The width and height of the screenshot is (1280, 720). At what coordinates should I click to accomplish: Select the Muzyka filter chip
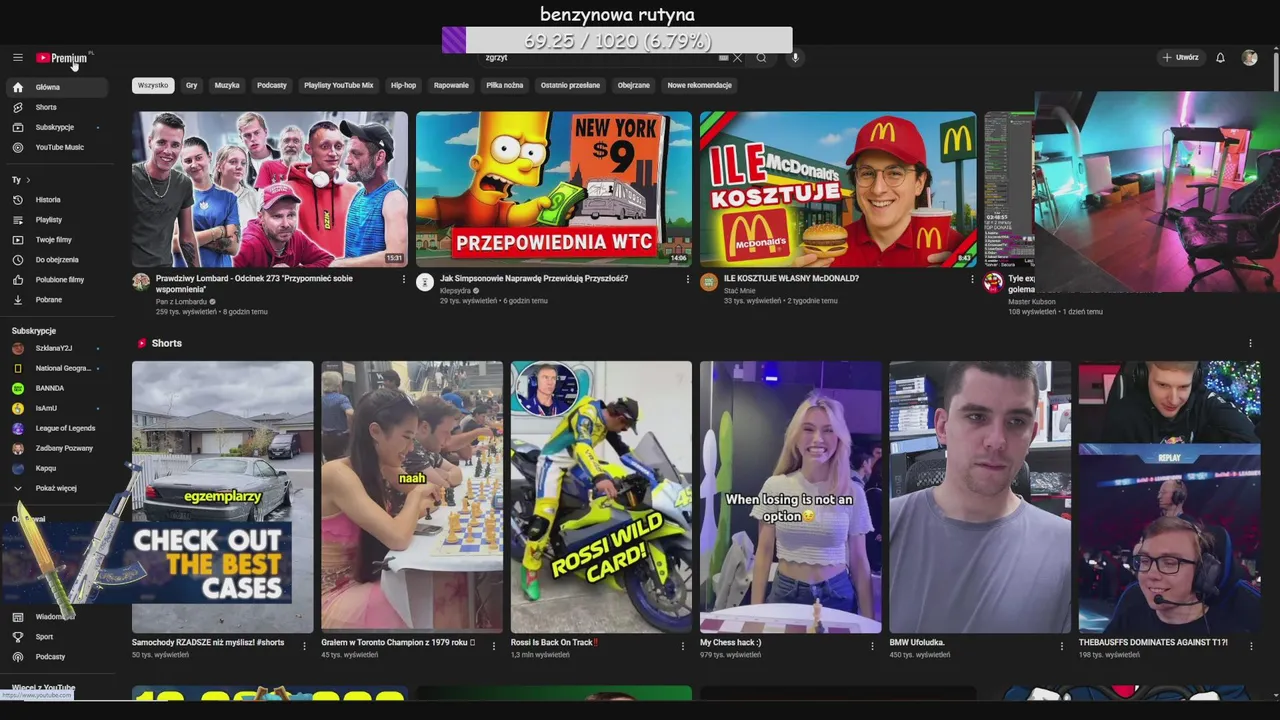click(x=227, y=86)
